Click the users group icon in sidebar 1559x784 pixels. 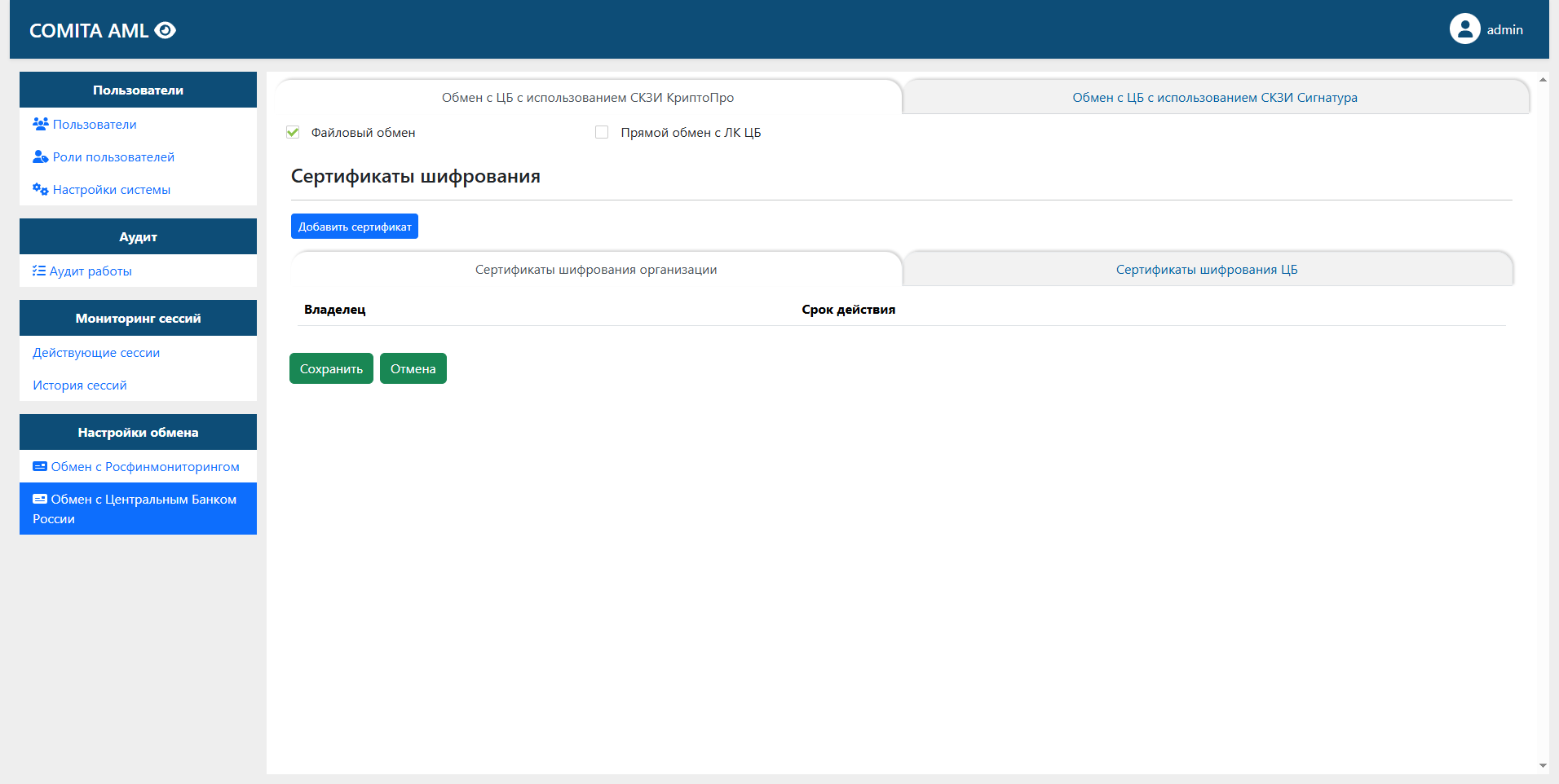pos(40,124)
